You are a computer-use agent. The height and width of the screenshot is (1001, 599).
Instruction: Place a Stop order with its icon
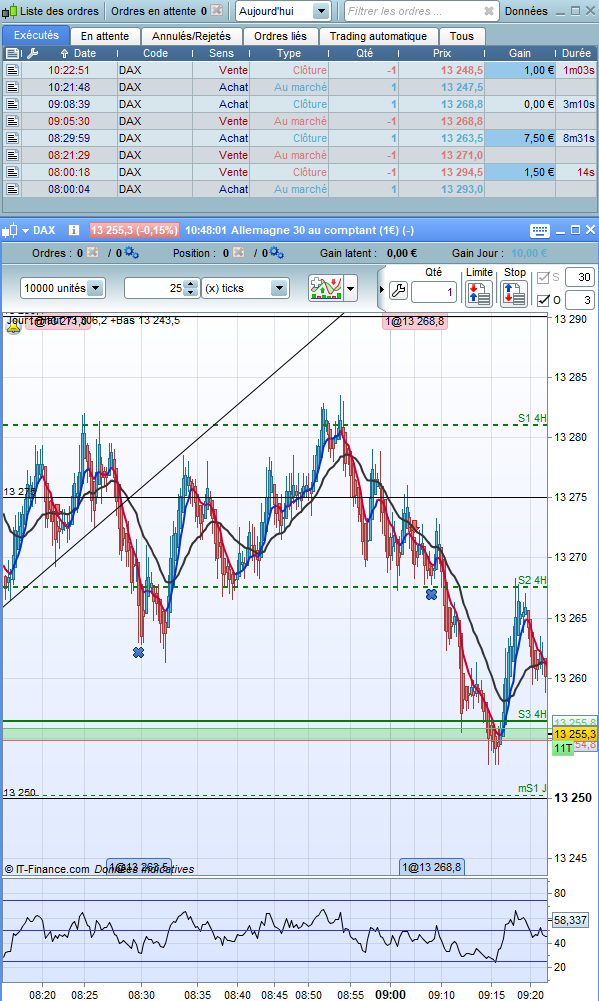click(514, 294)
